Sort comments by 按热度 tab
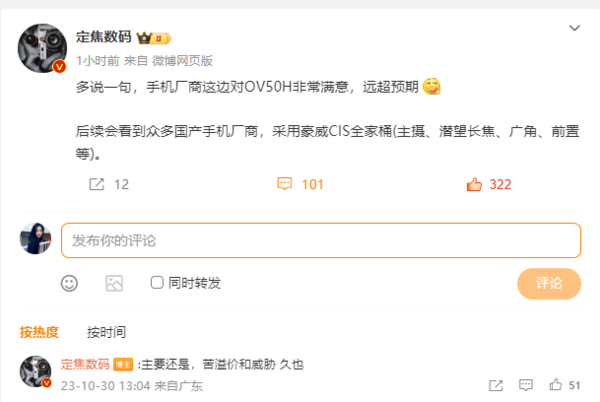600x402 pixels. pyautogui.click(x=39, y=332)
